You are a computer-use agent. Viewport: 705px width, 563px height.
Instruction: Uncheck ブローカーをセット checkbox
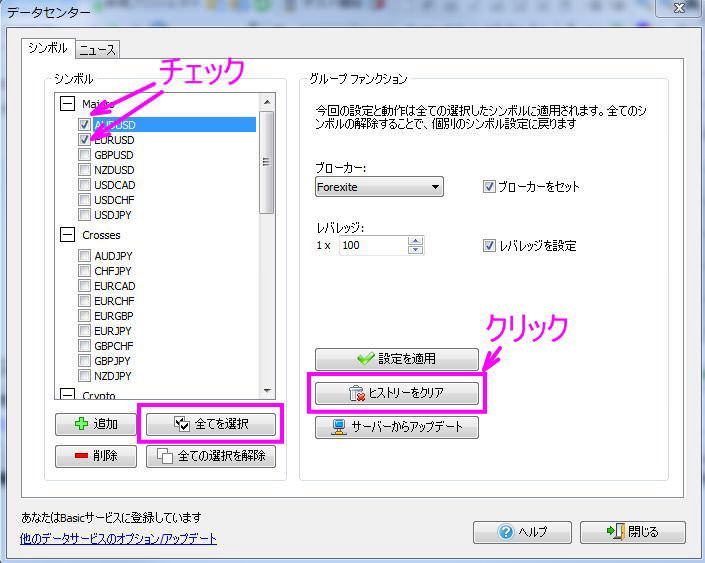tap(489, 187)
